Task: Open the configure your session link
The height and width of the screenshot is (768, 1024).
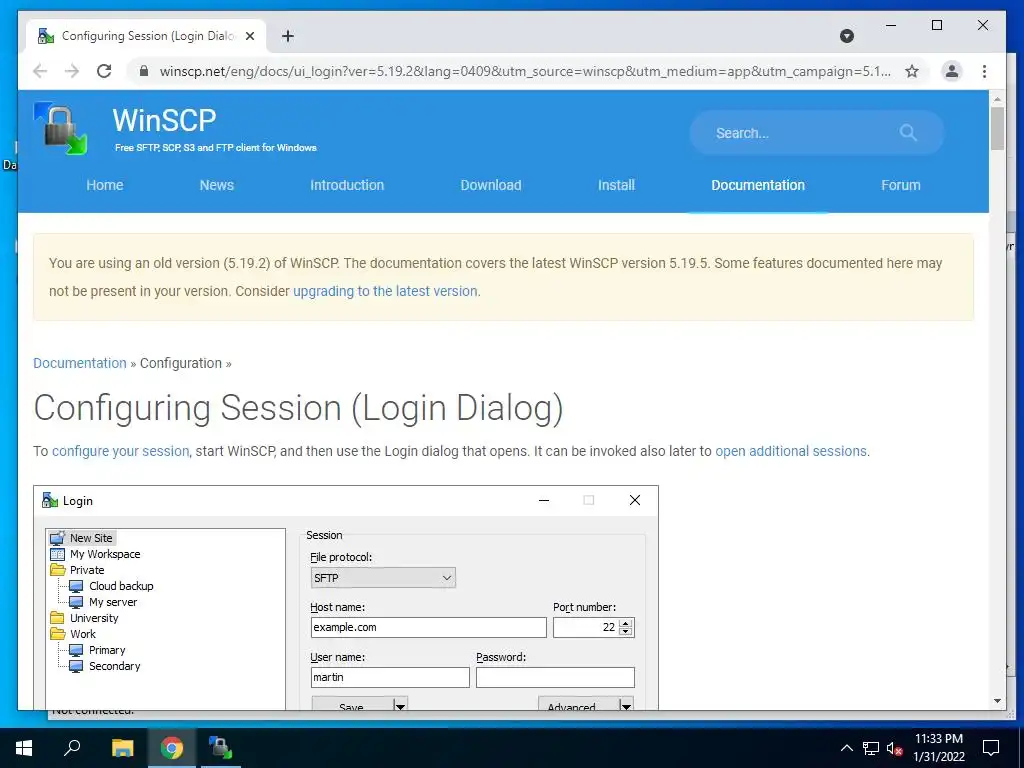Action: pyautogui.click(x=120, y=451)
